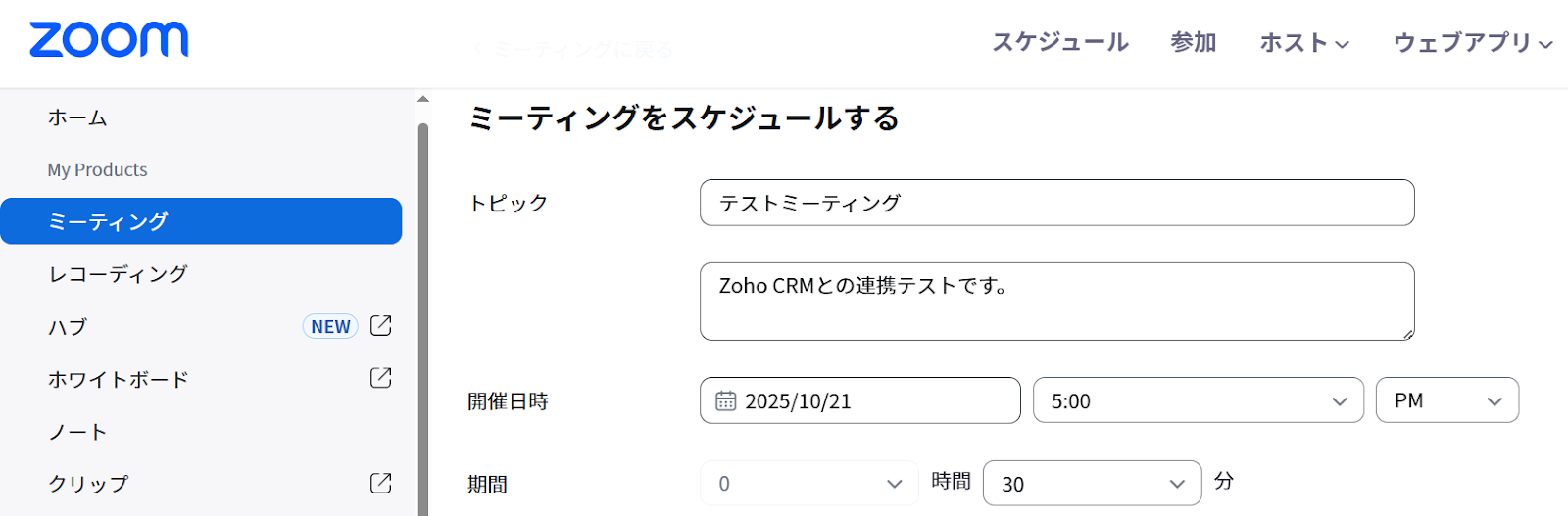
Task: Open the hours duration dropdown showing 0
Action: tap(808, 484)
